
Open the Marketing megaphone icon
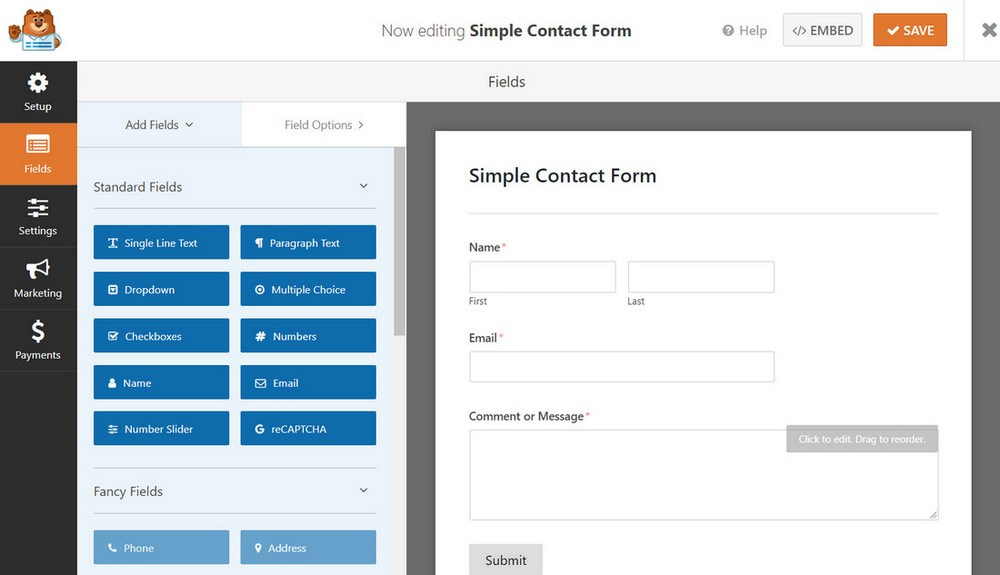click(x=38, y=269)
